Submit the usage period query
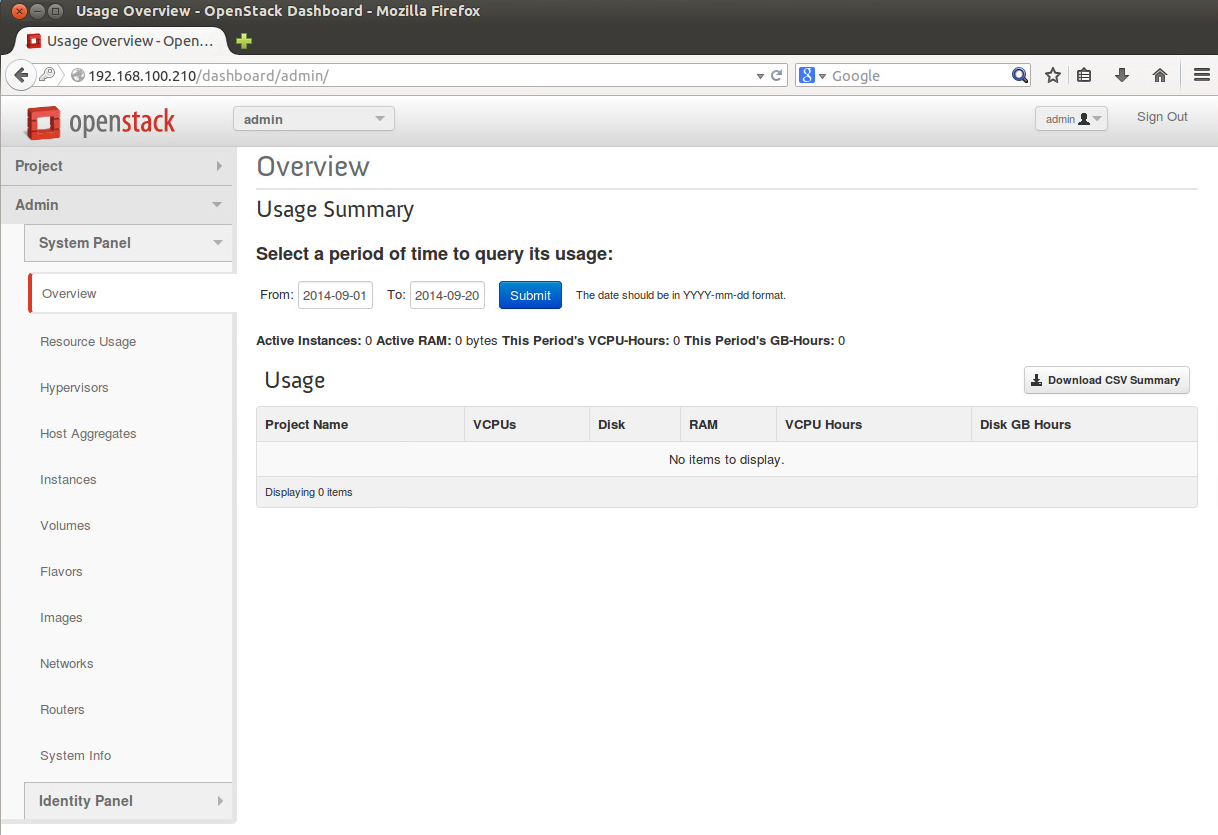The height and width of the screenshot is (835, 1218). click(530, 295)
